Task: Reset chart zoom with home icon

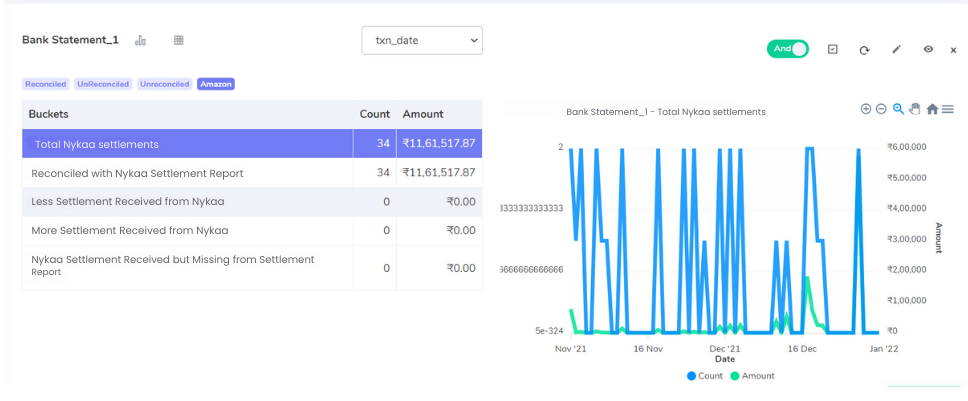Action: [x=932, y=109]
